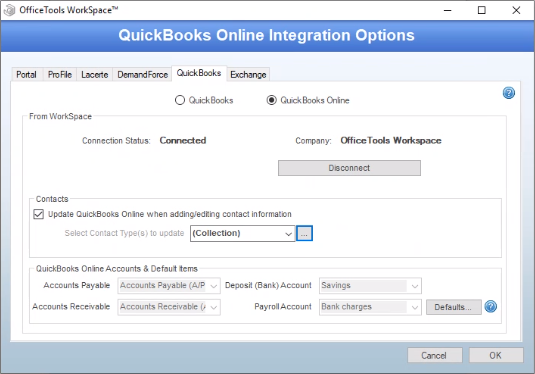The width and height of the screenshot is (535, 374).
Task: Minimize the OfficeTools WorkSpace window
Action: pos(447,10)
